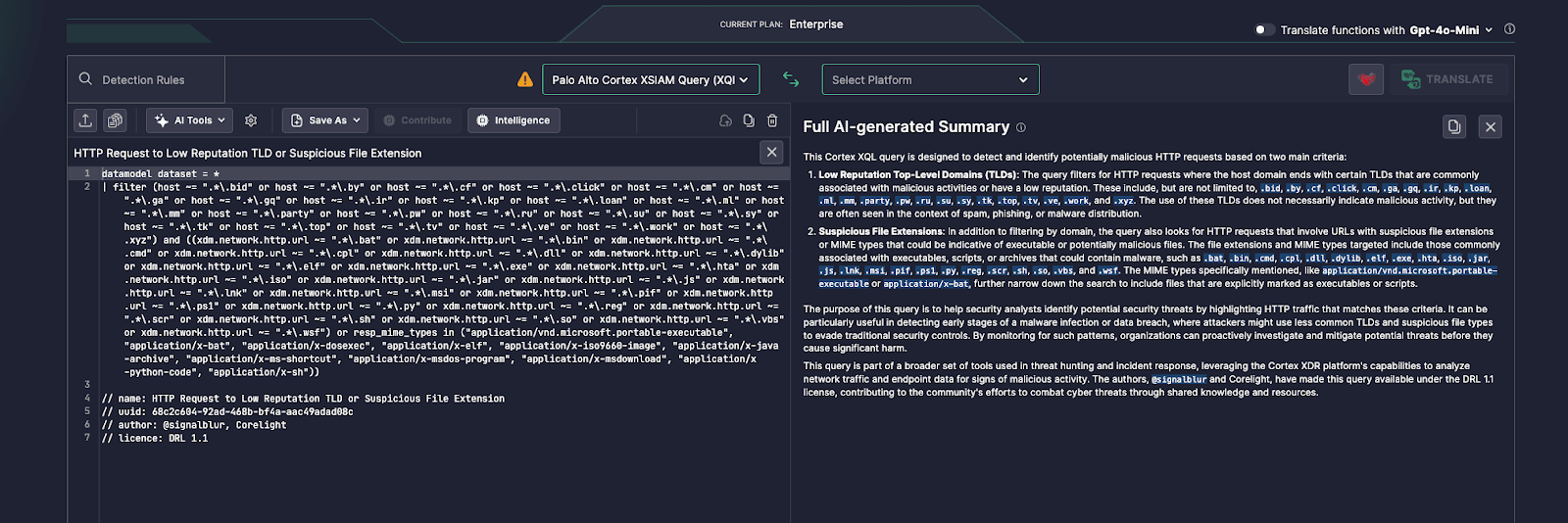Screen dimensions: 1568x523
Task: Expand the Save As menu
Action: [x=325, y=120]
